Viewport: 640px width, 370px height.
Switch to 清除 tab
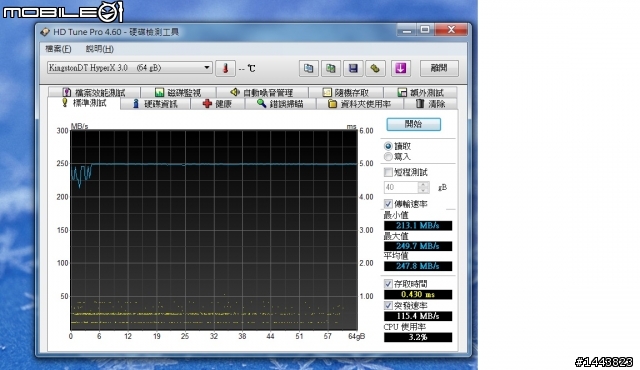[430, 104]
